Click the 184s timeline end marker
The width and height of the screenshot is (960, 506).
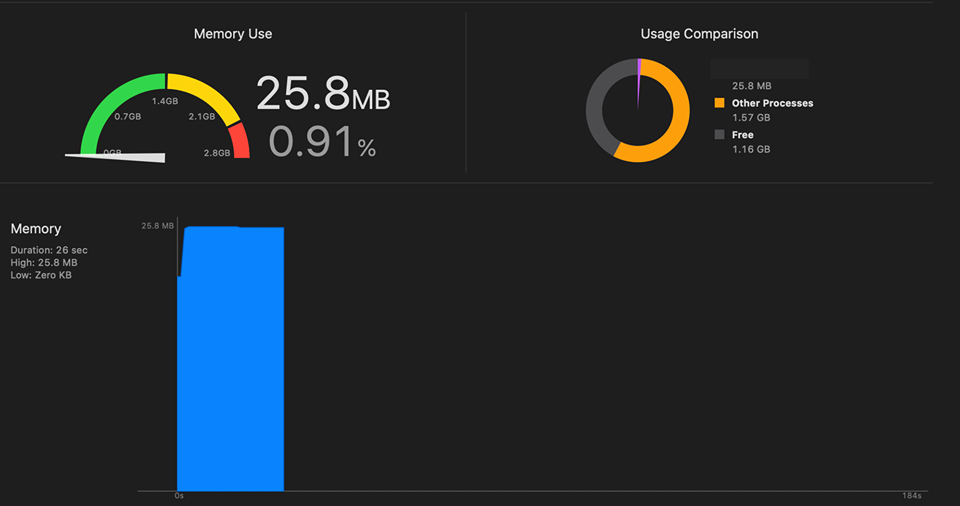tap(912, 496)
